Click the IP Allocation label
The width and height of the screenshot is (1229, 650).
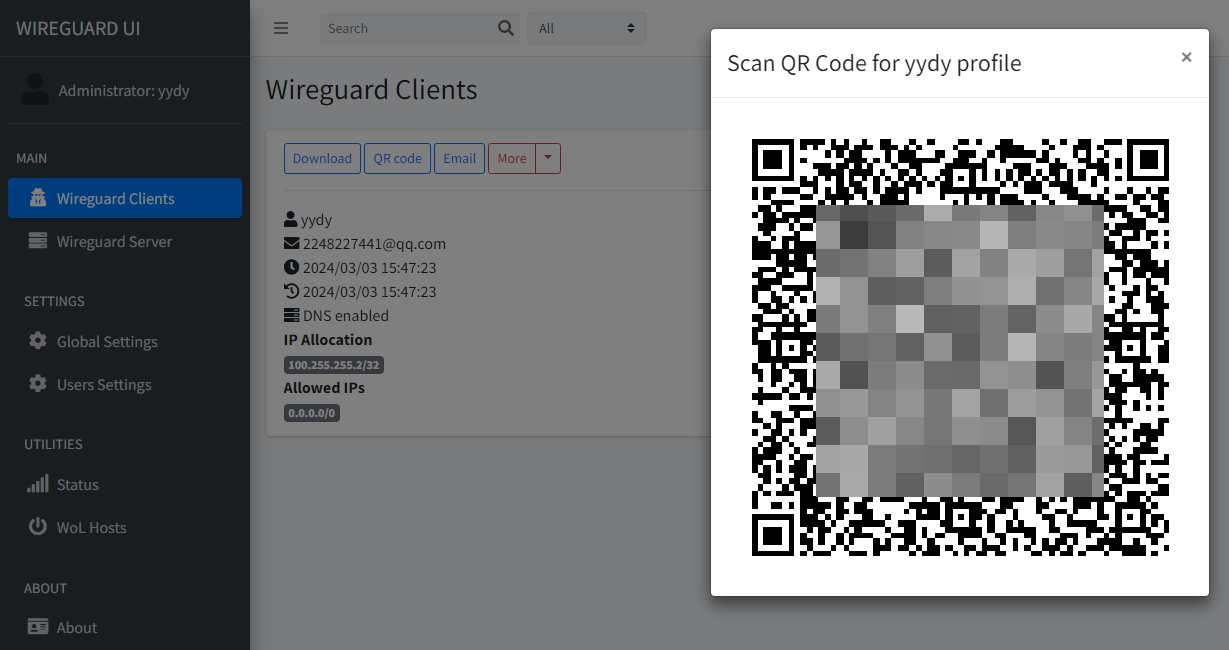[328, 339]
